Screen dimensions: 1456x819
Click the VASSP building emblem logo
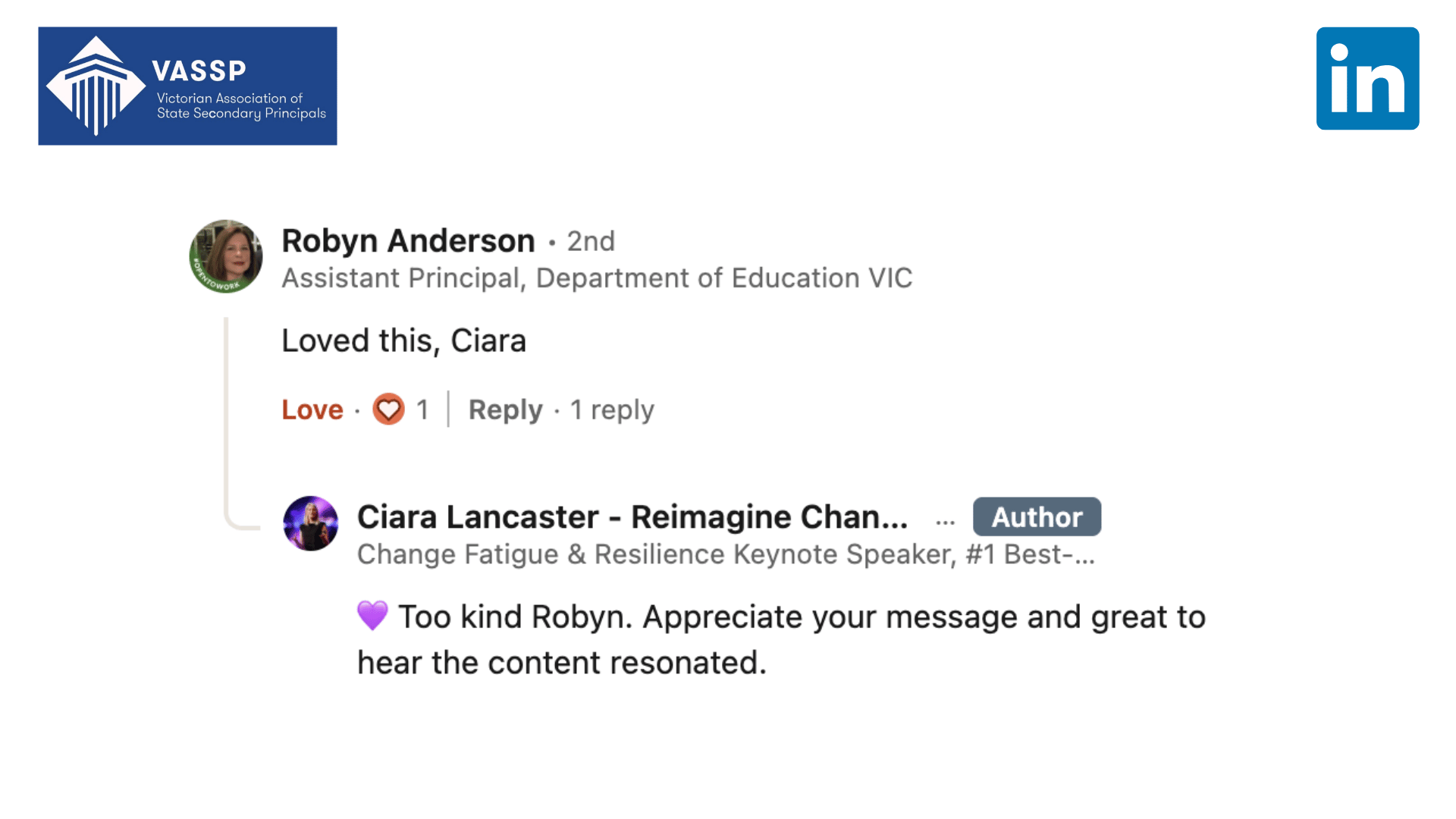96,86
